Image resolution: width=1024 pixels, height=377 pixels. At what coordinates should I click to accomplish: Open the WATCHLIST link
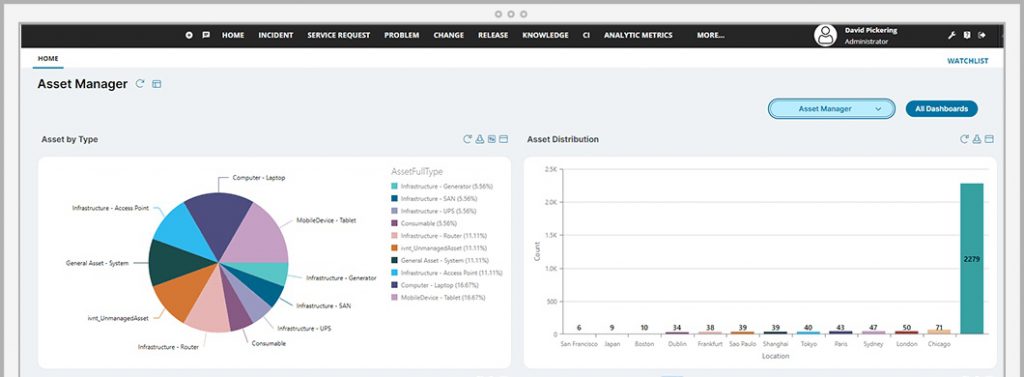tap(968, 61)
